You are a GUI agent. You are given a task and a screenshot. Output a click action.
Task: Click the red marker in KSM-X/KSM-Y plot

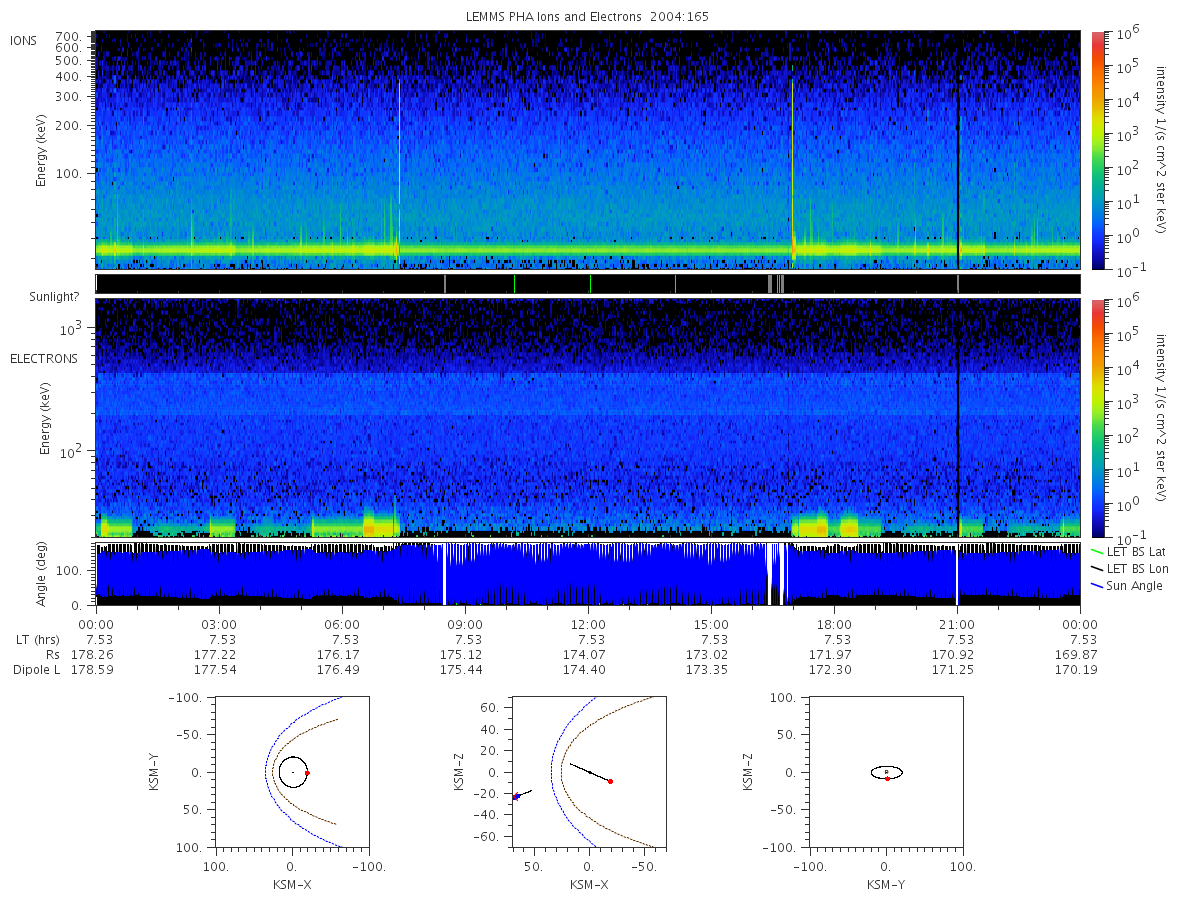click(x=307, y=773)
